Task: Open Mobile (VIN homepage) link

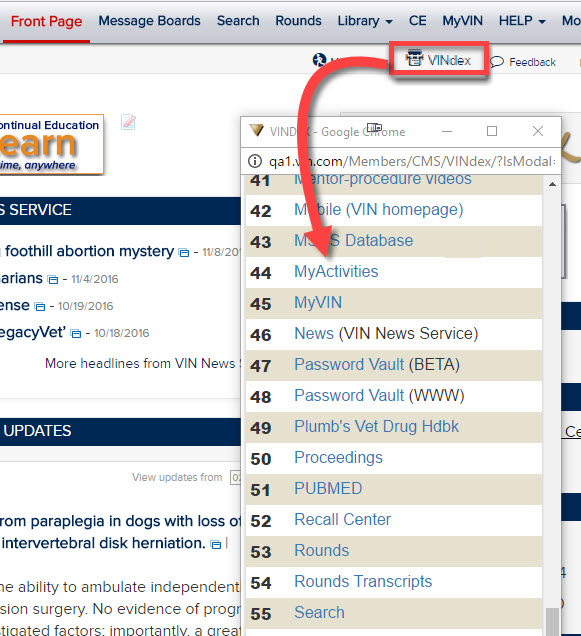Action: point(379,210)
